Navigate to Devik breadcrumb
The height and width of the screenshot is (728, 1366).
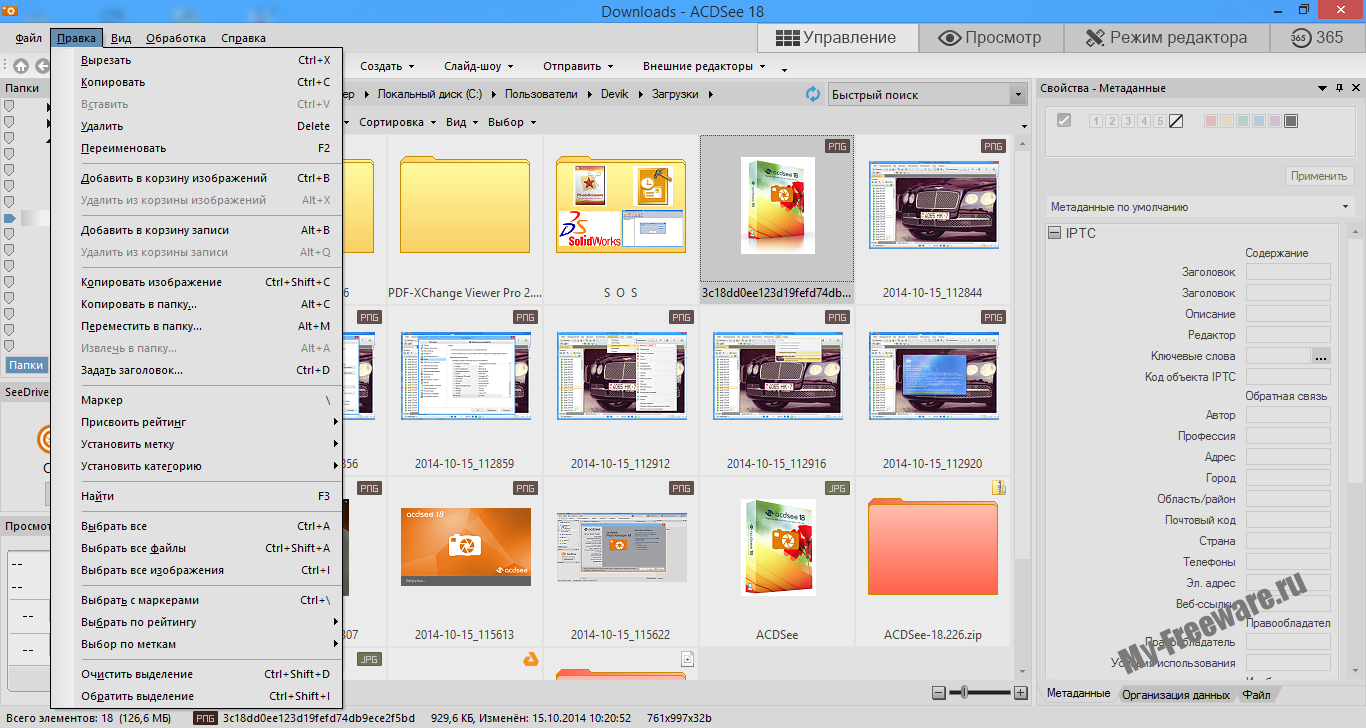pyautogui.click(x=615, y=94)
